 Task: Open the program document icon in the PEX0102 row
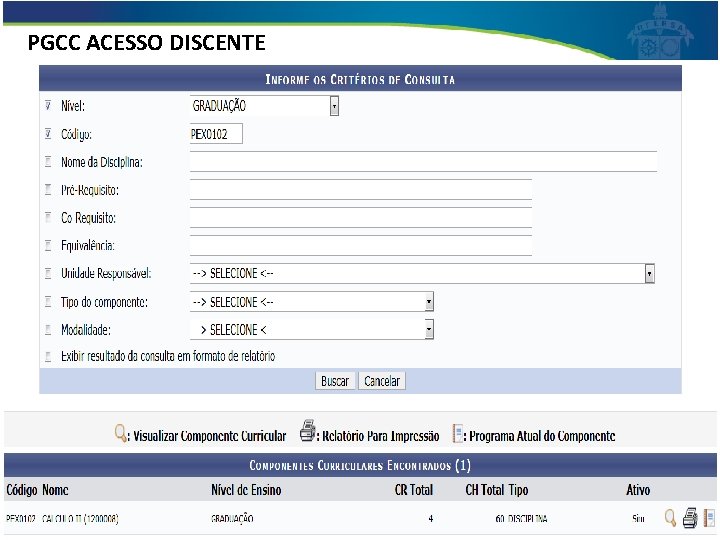(710, 518)
